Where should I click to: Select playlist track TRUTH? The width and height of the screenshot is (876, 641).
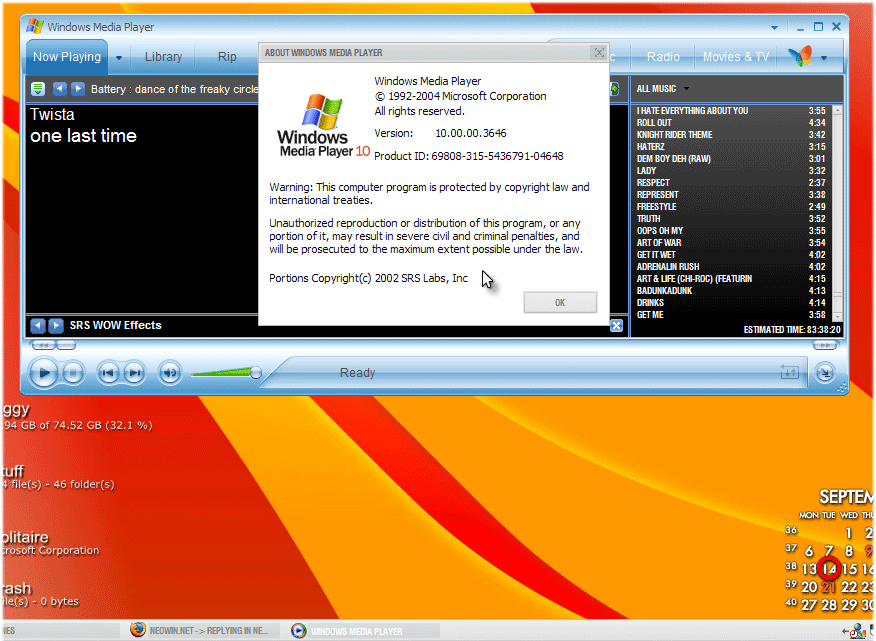pos(731,219)
